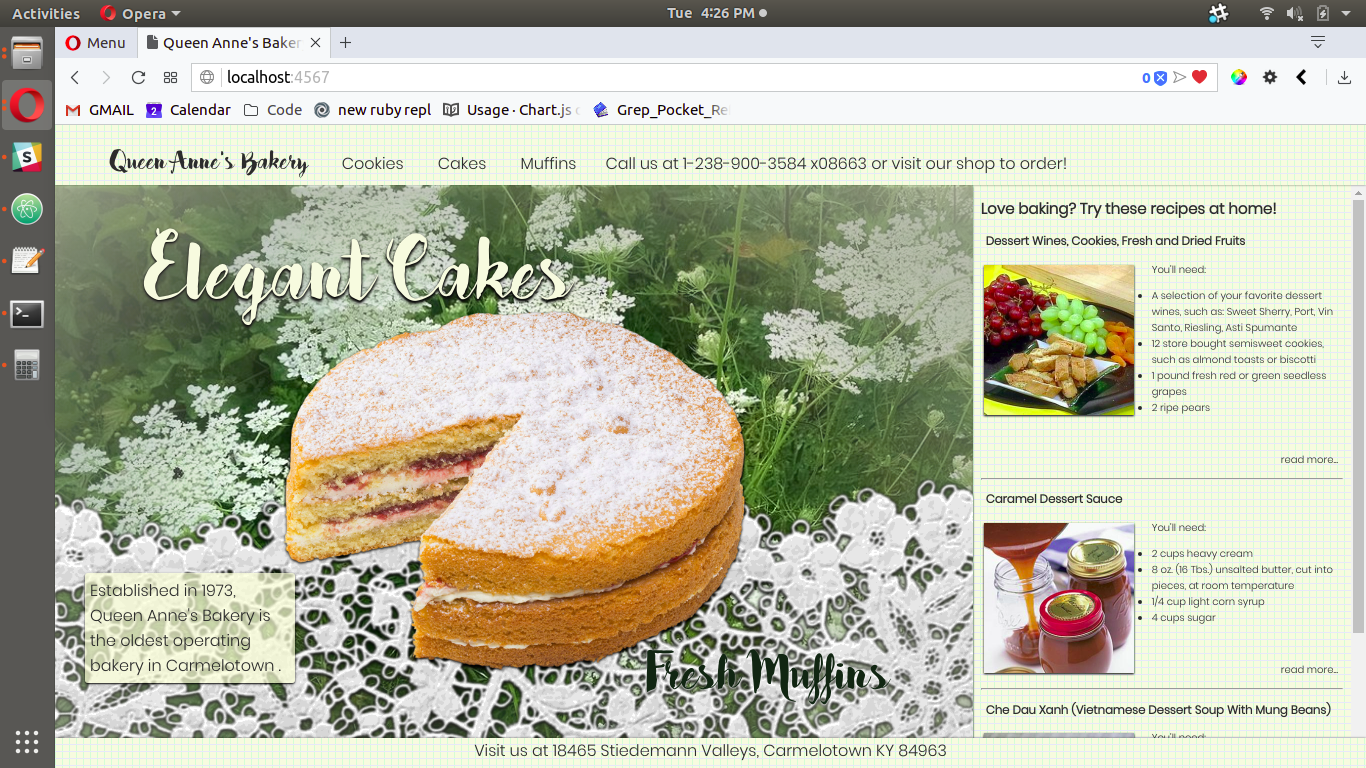Click the My Flow send arrow icon
Image resolution: width=1366 pixels, height=768 pixels.
click(x=1180, y=77)
